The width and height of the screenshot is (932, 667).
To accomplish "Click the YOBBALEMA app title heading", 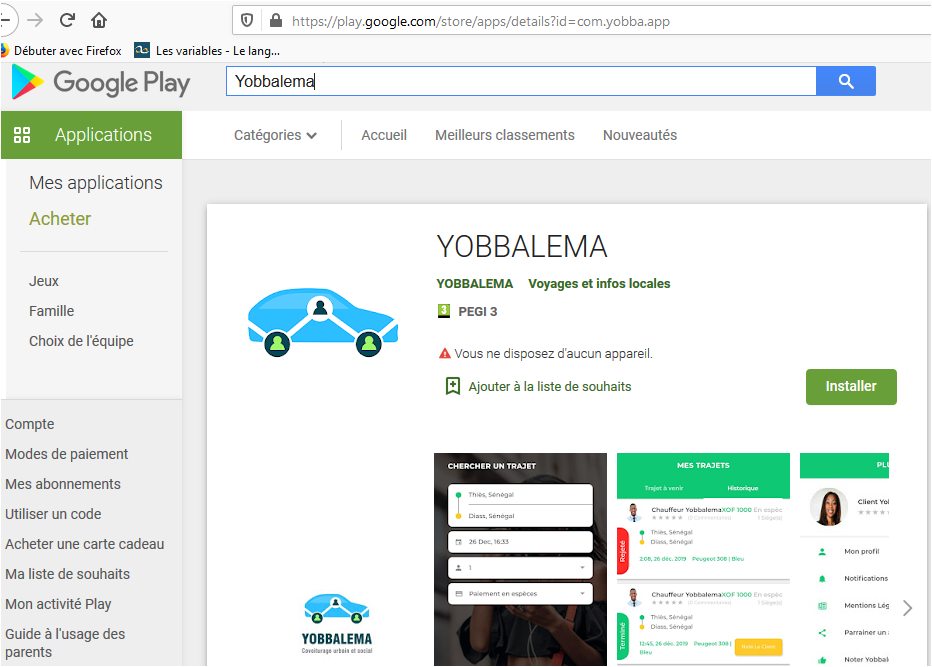I will 522,247.
